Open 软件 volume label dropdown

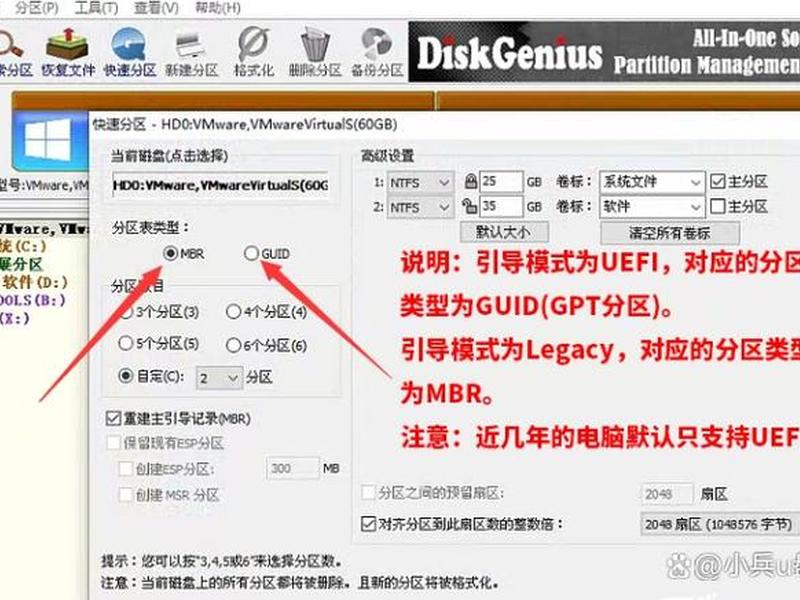[652, 207]
